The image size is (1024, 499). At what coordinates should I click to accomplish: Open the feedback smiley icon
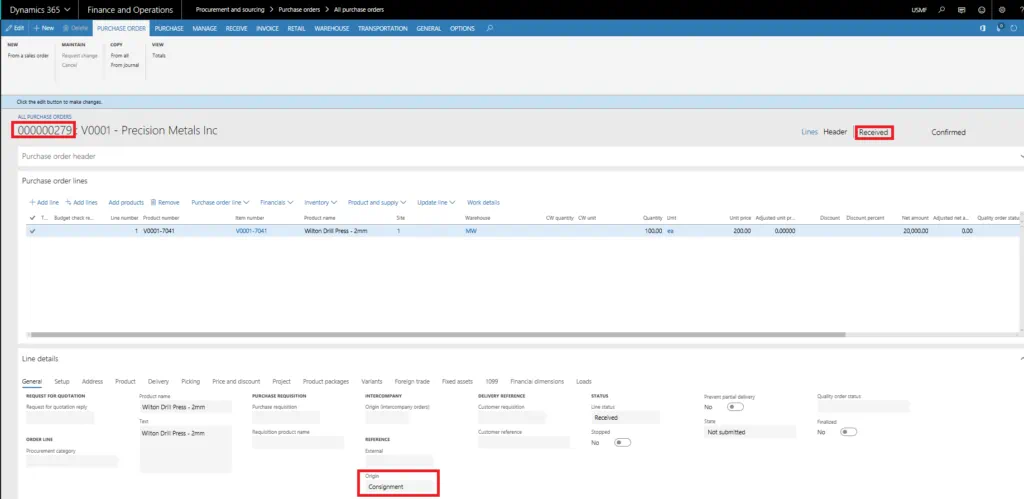click(x=982, y=10)
